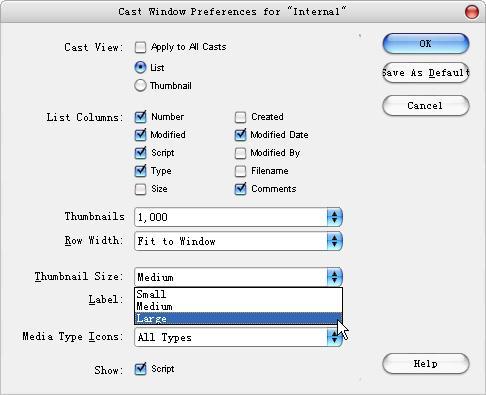Image resolution: width=486 pixels, height=395 pixels.
Task: Confirm settings with the OK button
Action: pos(426,44)
